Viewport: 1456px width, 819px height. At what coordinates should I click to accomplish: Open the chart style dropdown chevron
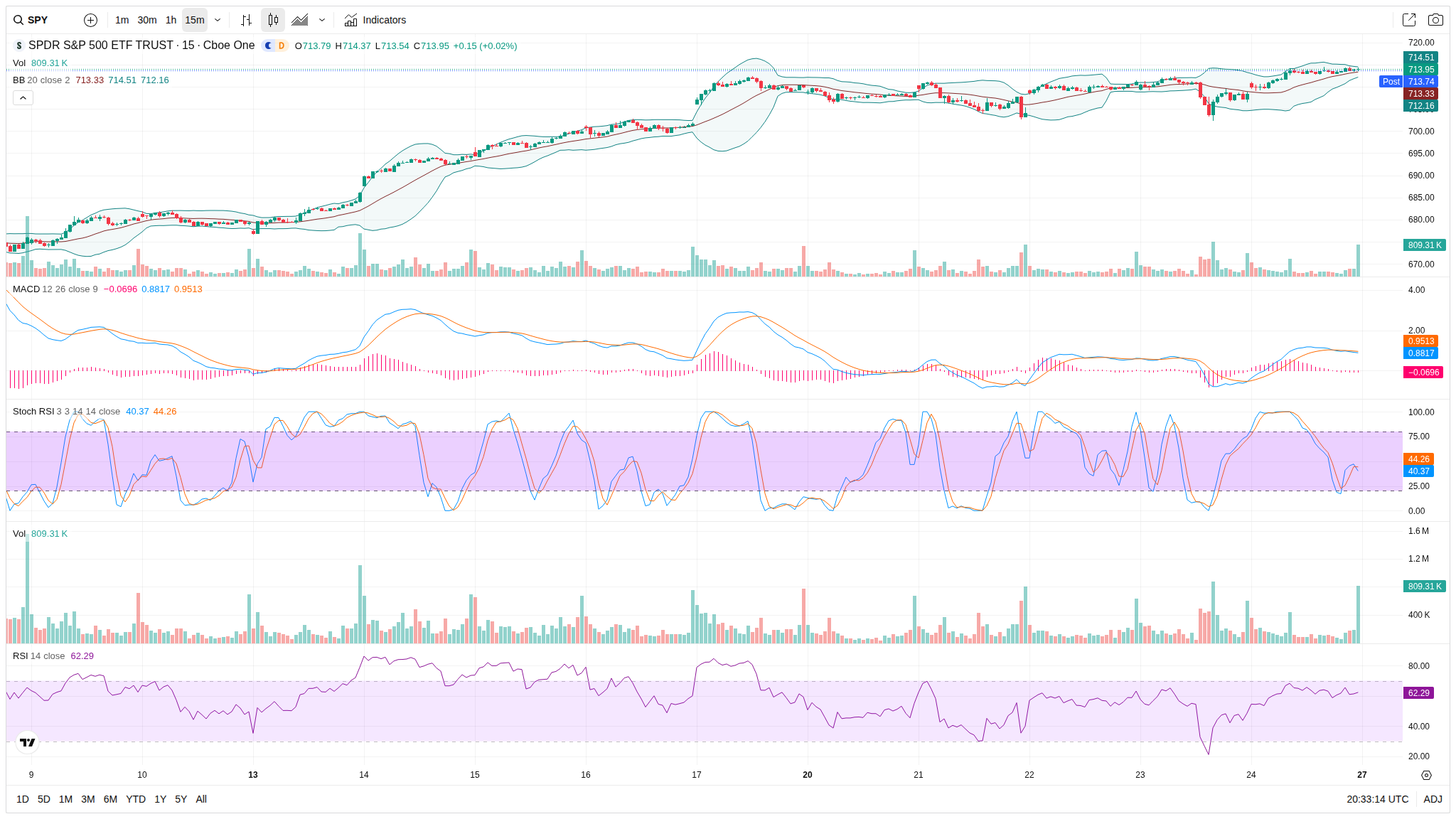coord(322,20)
